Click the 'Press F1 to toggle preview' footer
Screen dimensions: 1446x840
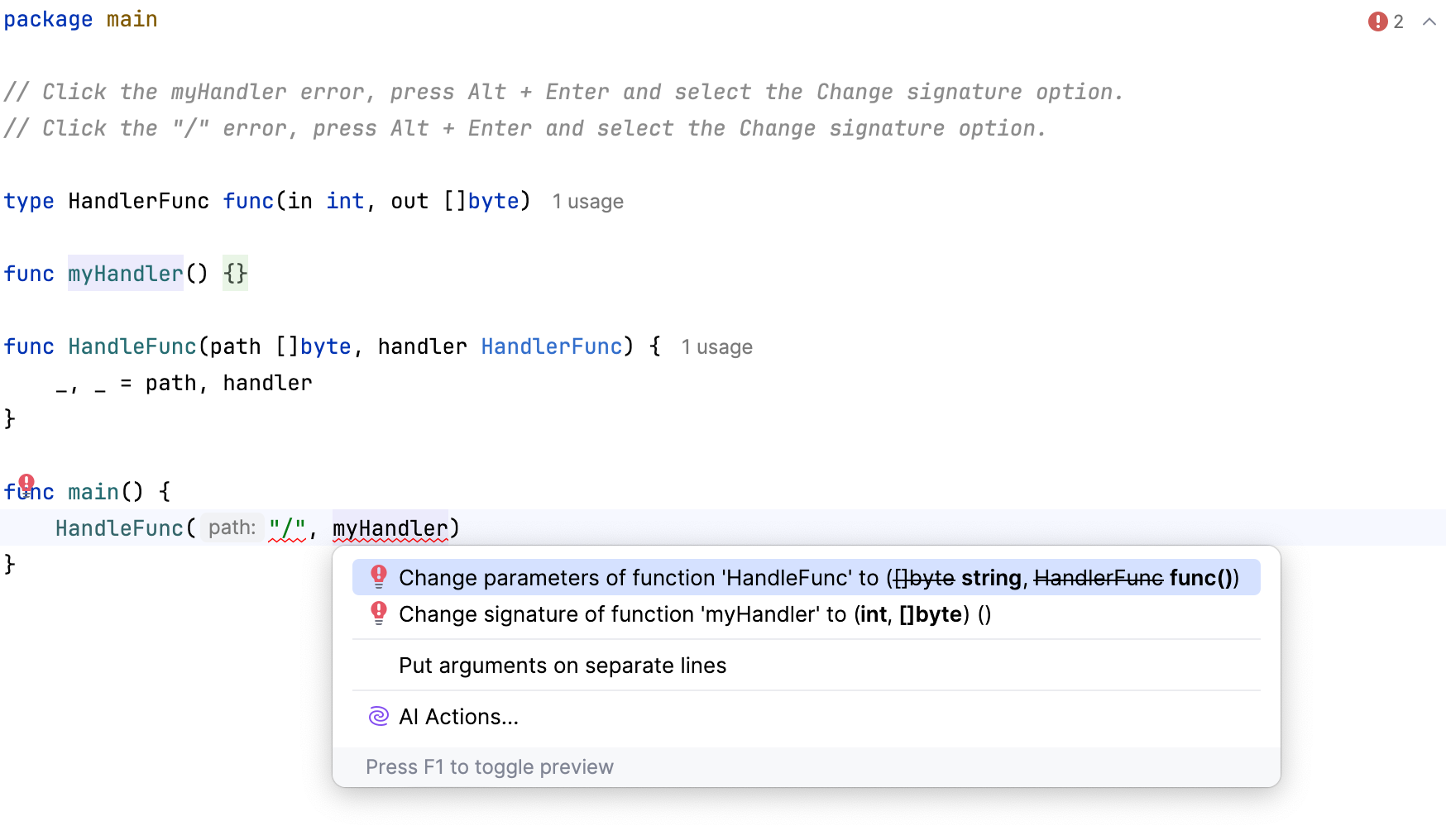point(489,766)
